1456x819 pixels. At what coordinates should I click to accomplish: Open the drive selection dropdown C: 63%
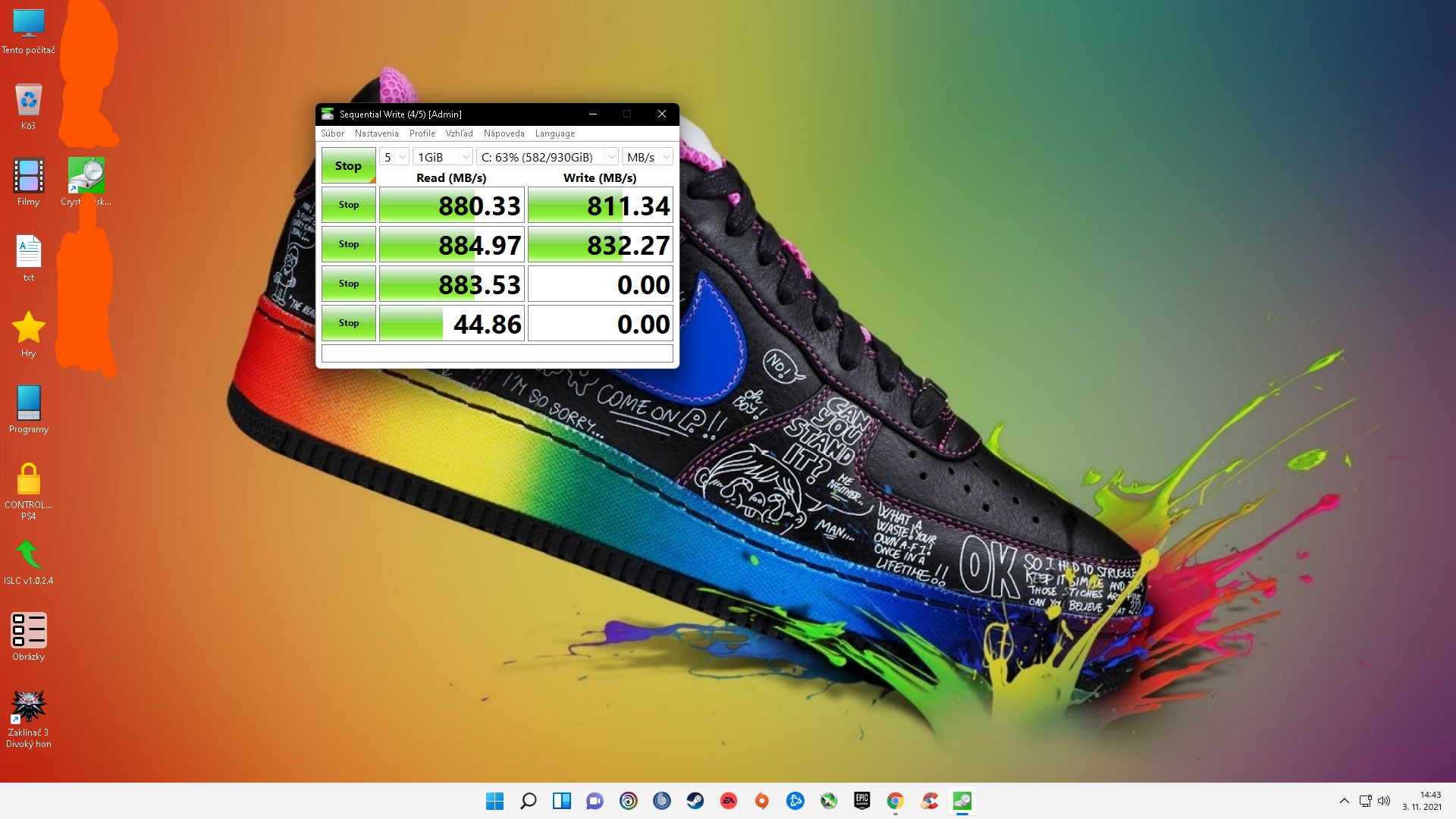click(x=547, y=157)
